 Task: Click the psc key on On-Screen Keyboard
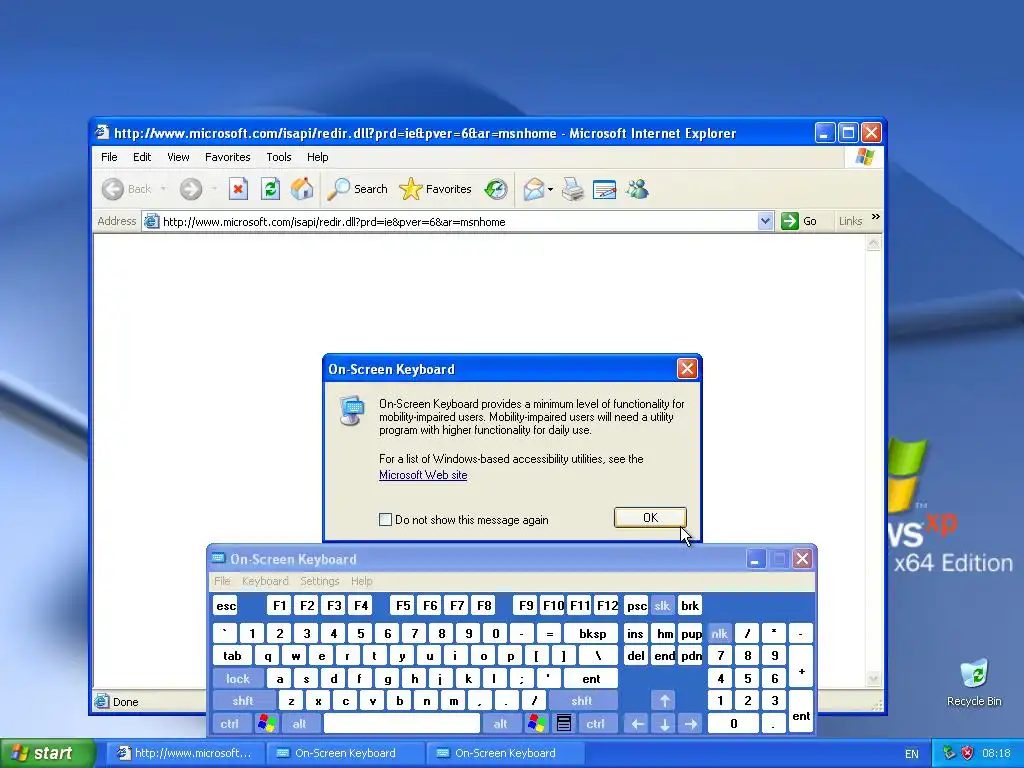pyautogui.click(x=636, y=605)
